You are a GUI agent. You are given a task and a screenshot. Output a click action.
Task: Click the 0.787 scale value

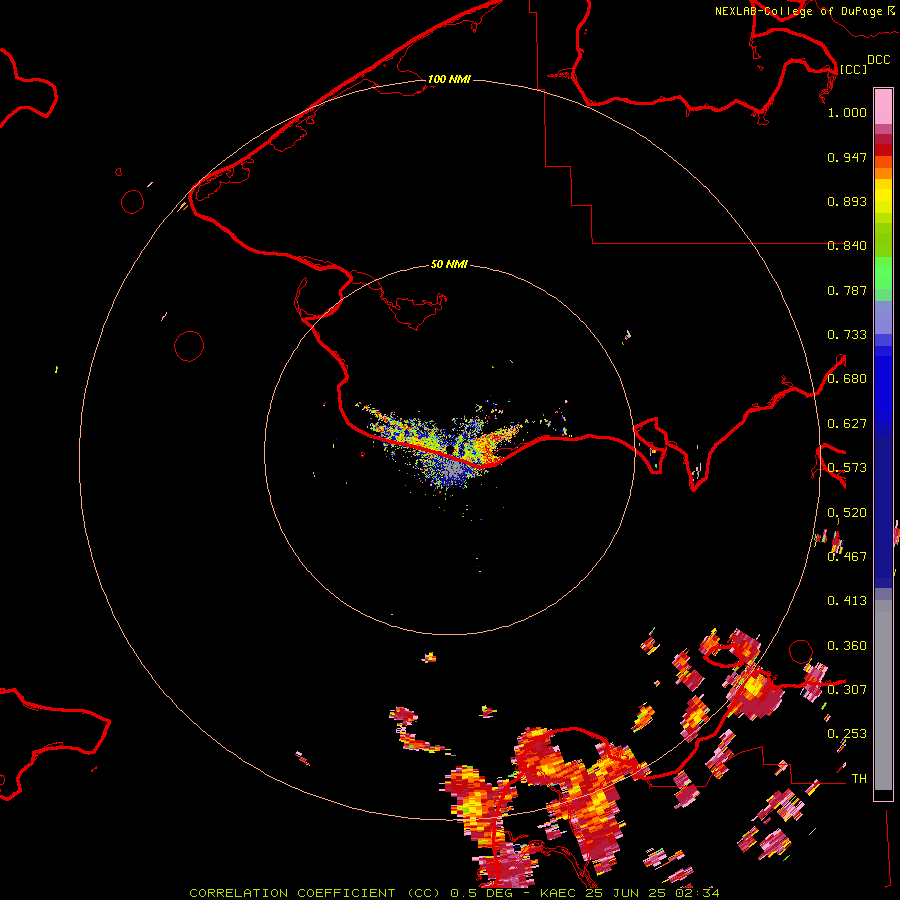[x=847, y=290]
